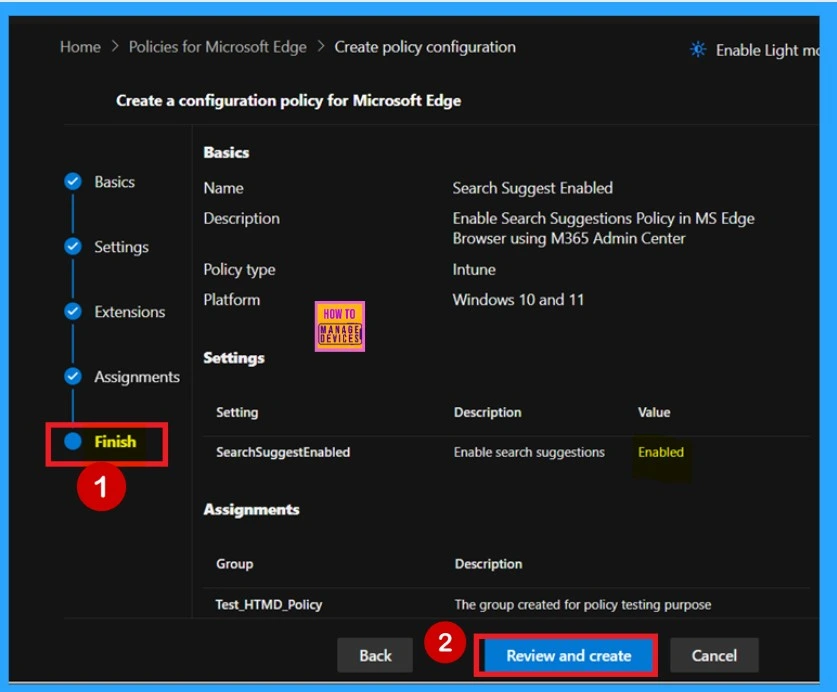837x692 pixels.
Task: Click the page title heading
Action: pyautogui.click(x=288, y=100)
